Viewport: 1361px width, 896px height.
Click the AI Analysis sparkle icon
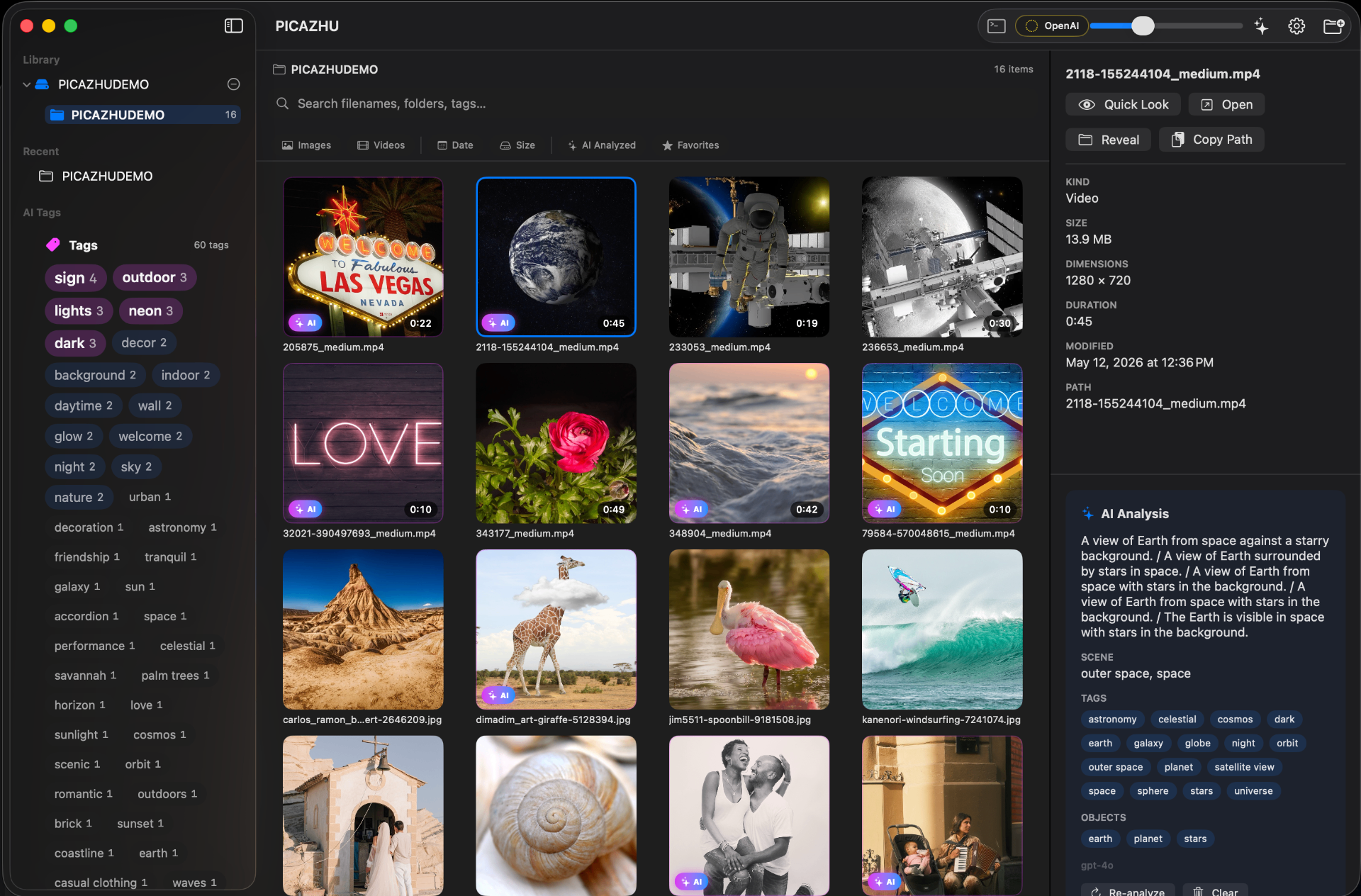(x=1088, y=513)
